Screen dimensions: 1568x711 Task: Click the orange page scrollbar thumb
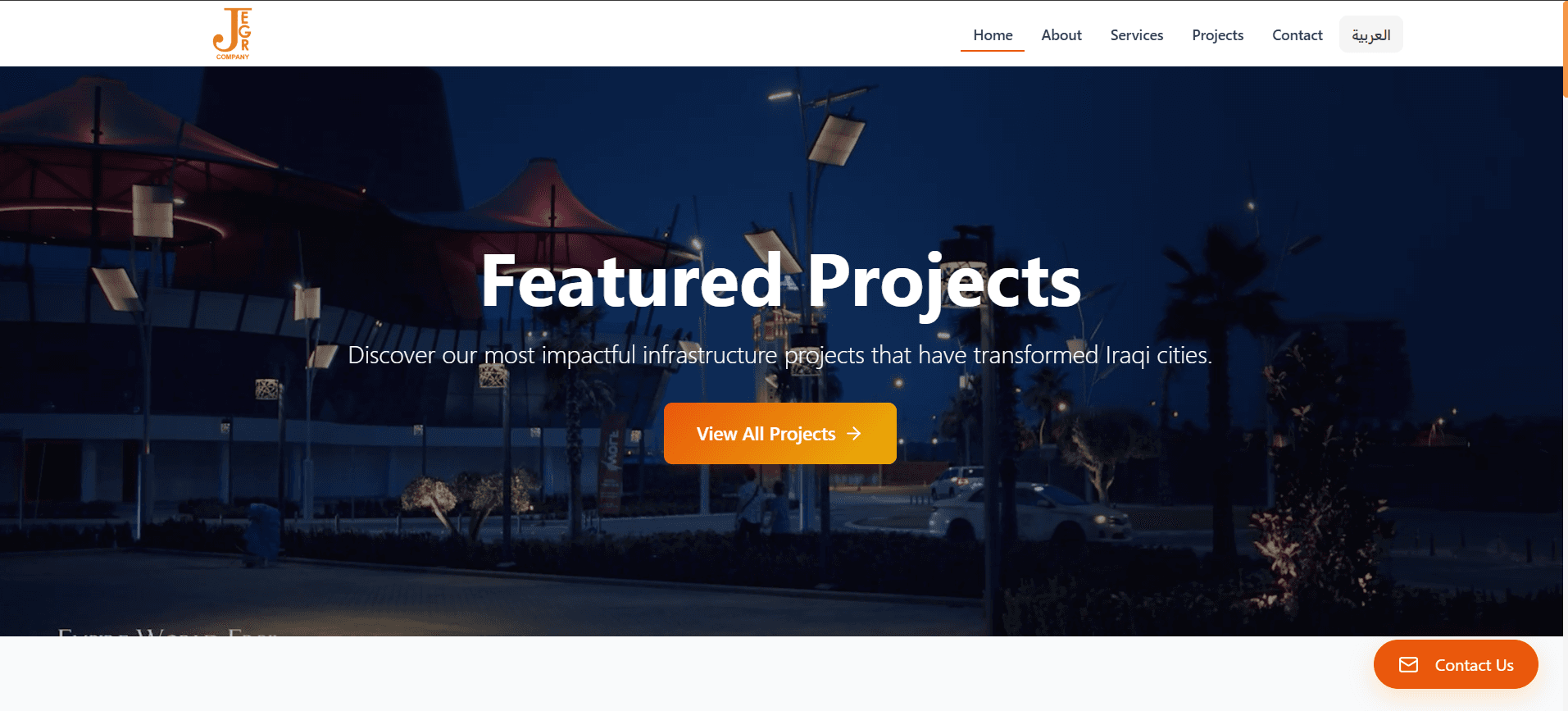[x=1566, y=49]
